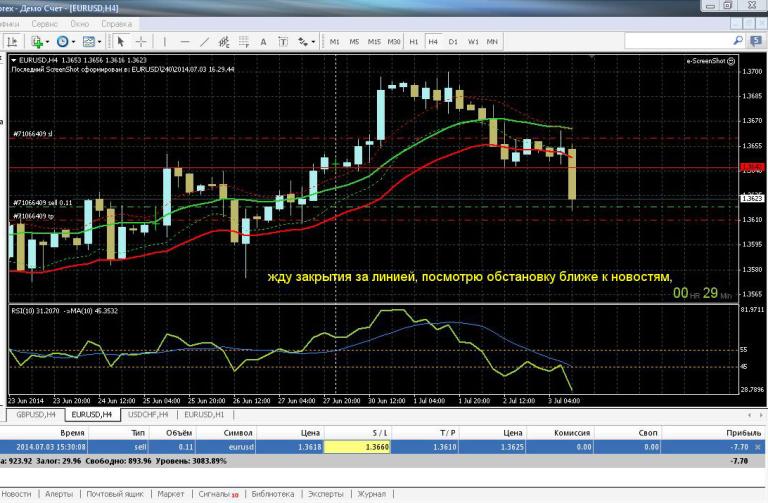
Task: Switch chart to D1 timeframe
Action: (453, 42)
